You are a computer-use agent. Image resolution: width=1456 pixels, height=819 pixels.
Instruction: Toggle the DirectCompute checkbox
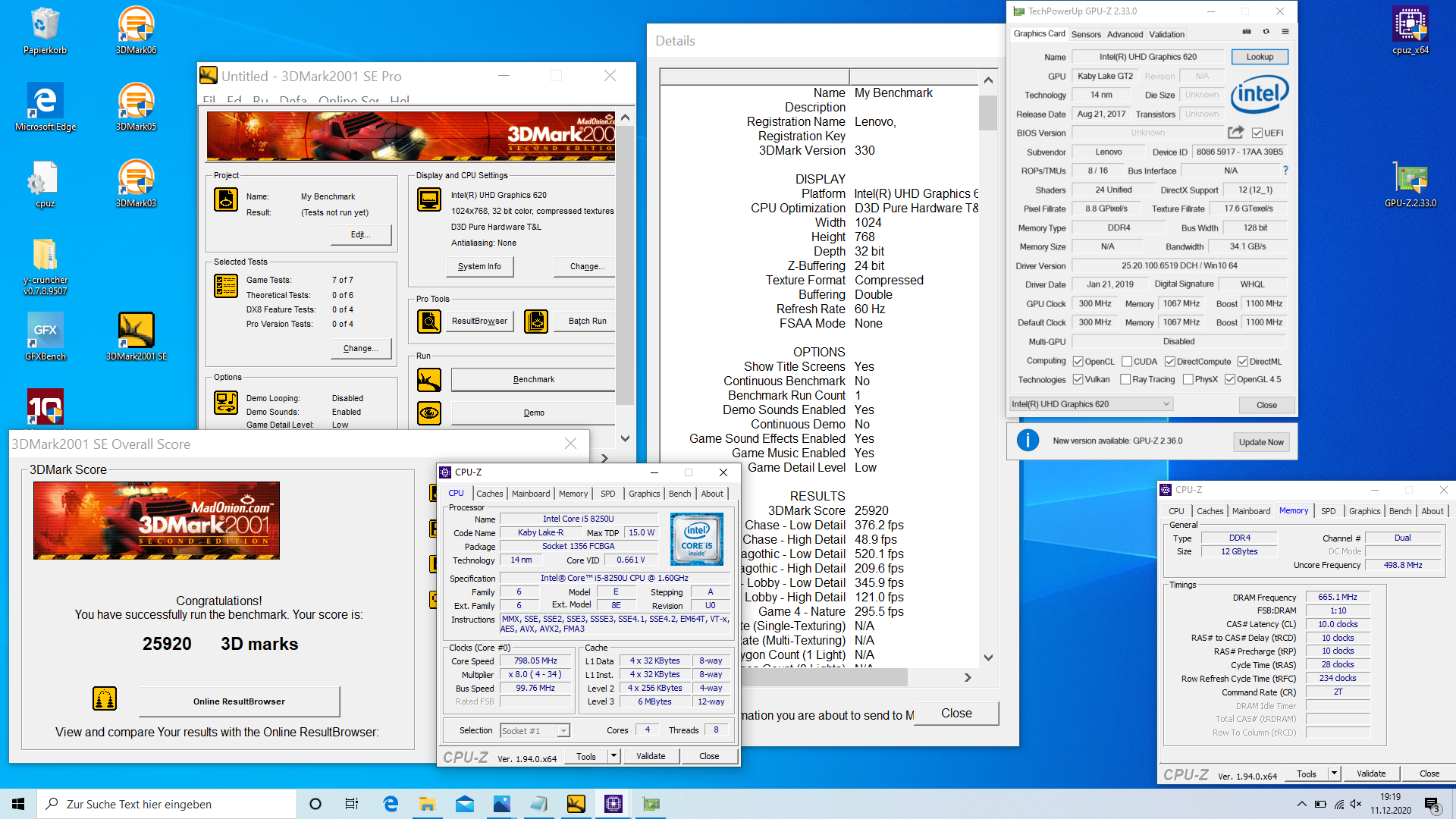coord(1170,362)
